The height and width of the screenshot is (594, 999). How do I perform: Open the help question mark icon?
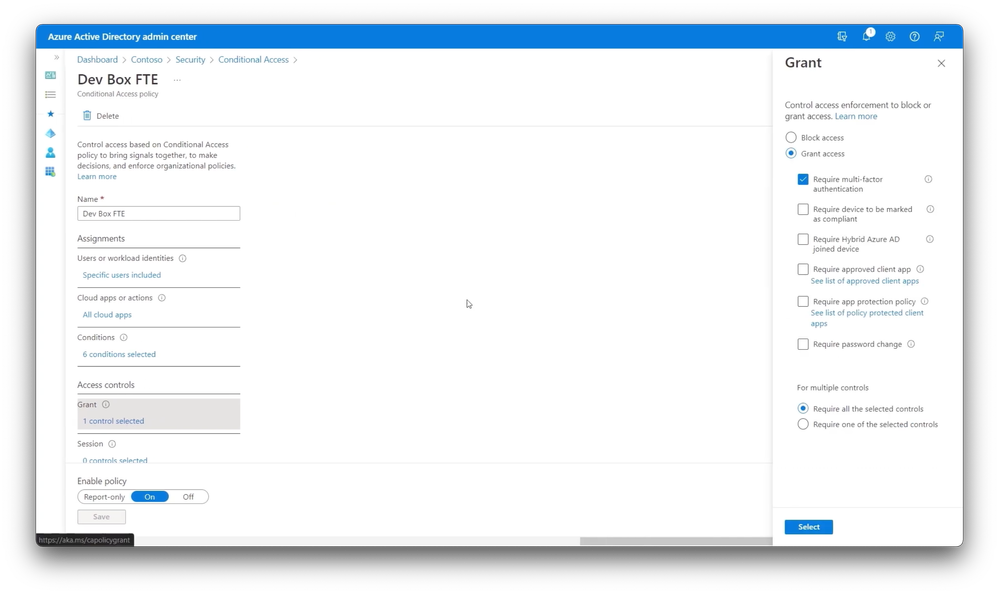[x=914, y=37]
